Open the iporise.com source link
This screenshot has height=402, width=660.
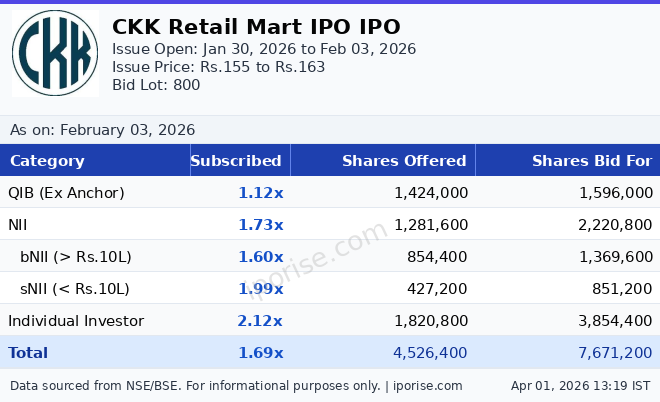click(426, 386)
